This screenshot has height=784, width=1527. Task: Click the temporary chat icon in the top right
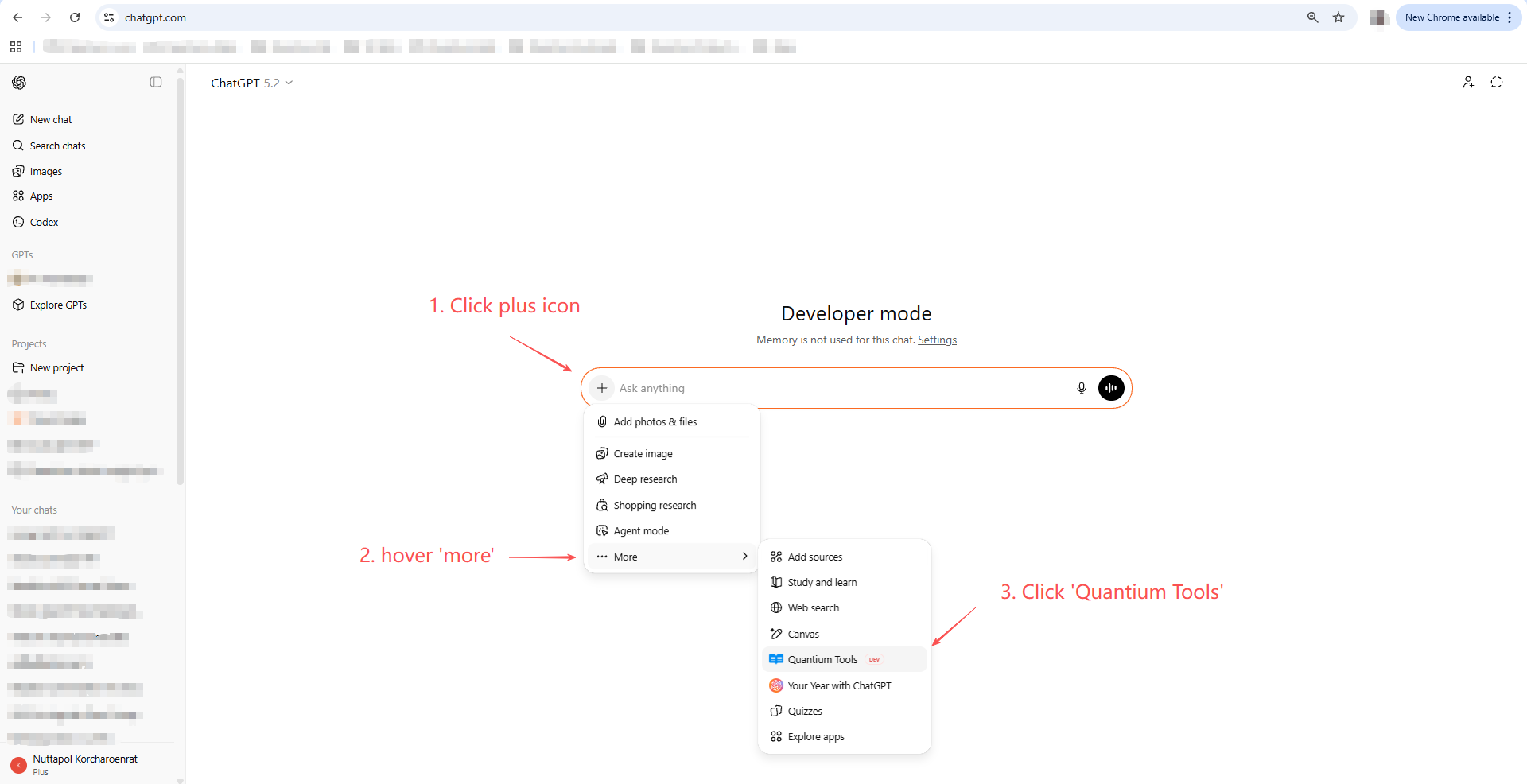1497,82
